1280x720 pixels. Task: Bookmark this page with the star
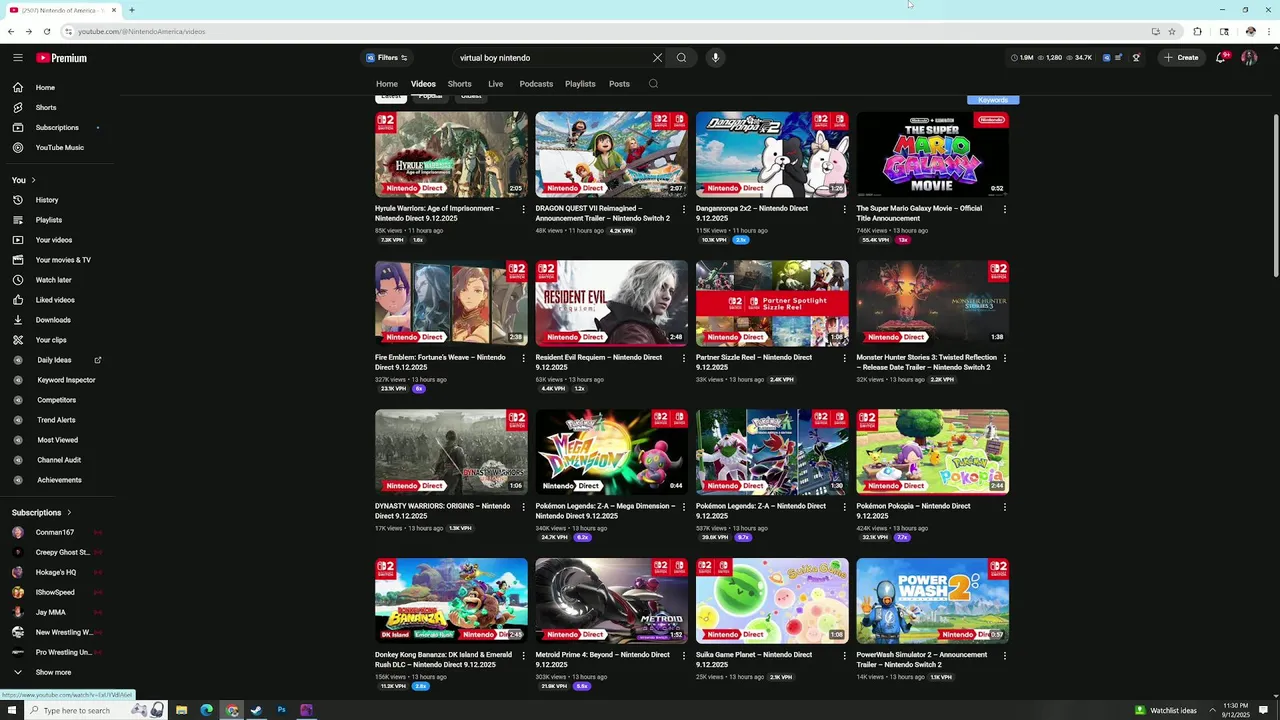coord(1172,31)
